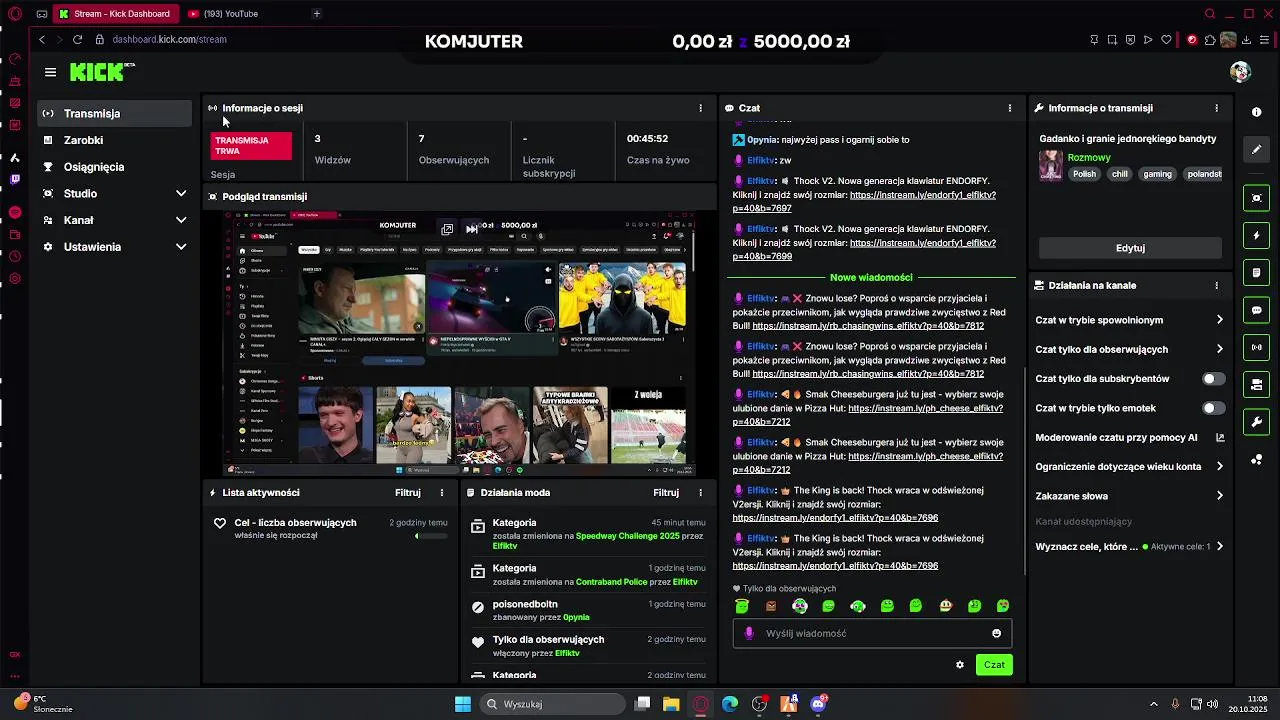Select Transmisja in the sidebar
This screenshot has height=720, width=1280.
click(115, 114)
